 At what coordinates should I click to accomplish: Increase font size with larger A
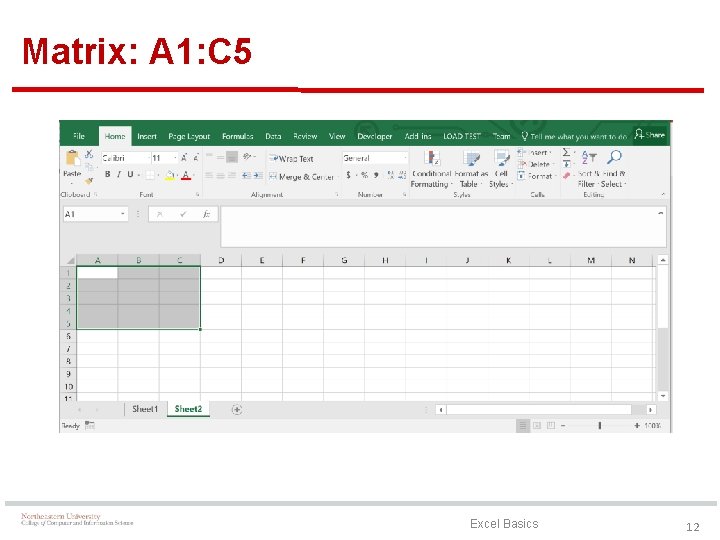click(x=184, y=158)
